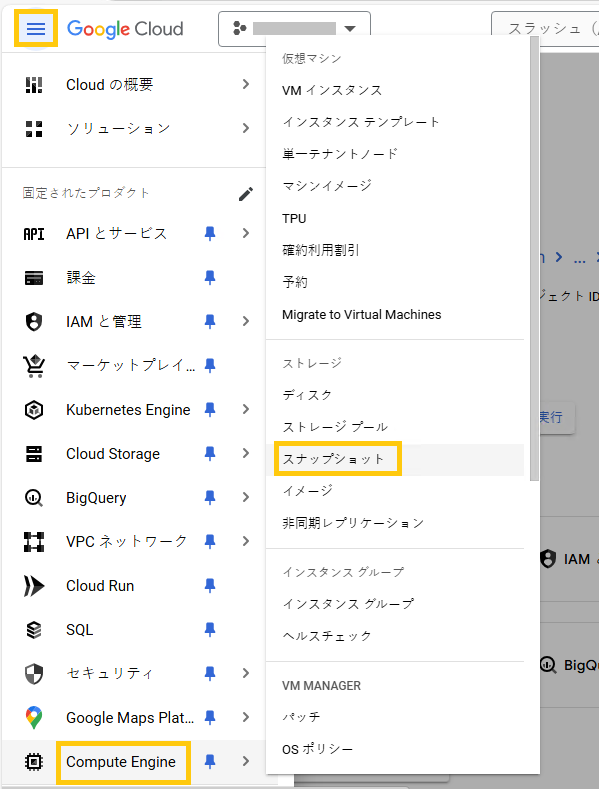Expand Compute Engine submenu chevron
The width and height of the screenshot is (599, 789).
246,761
